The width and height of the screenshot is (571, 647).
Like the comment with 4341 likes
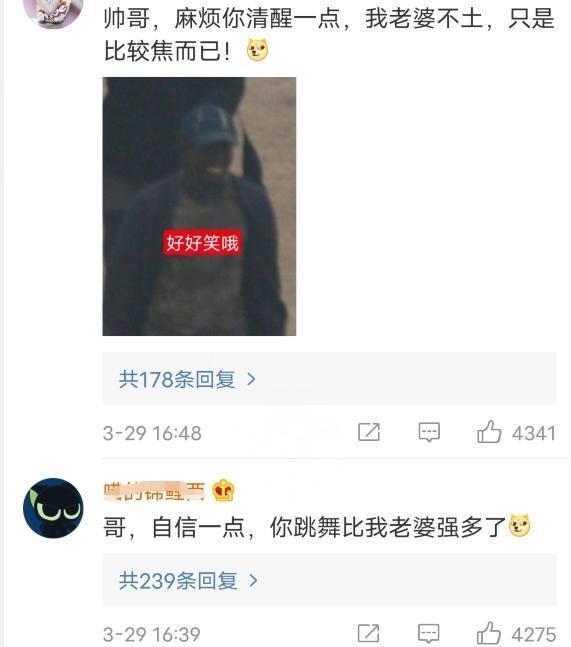pos(489,432)
